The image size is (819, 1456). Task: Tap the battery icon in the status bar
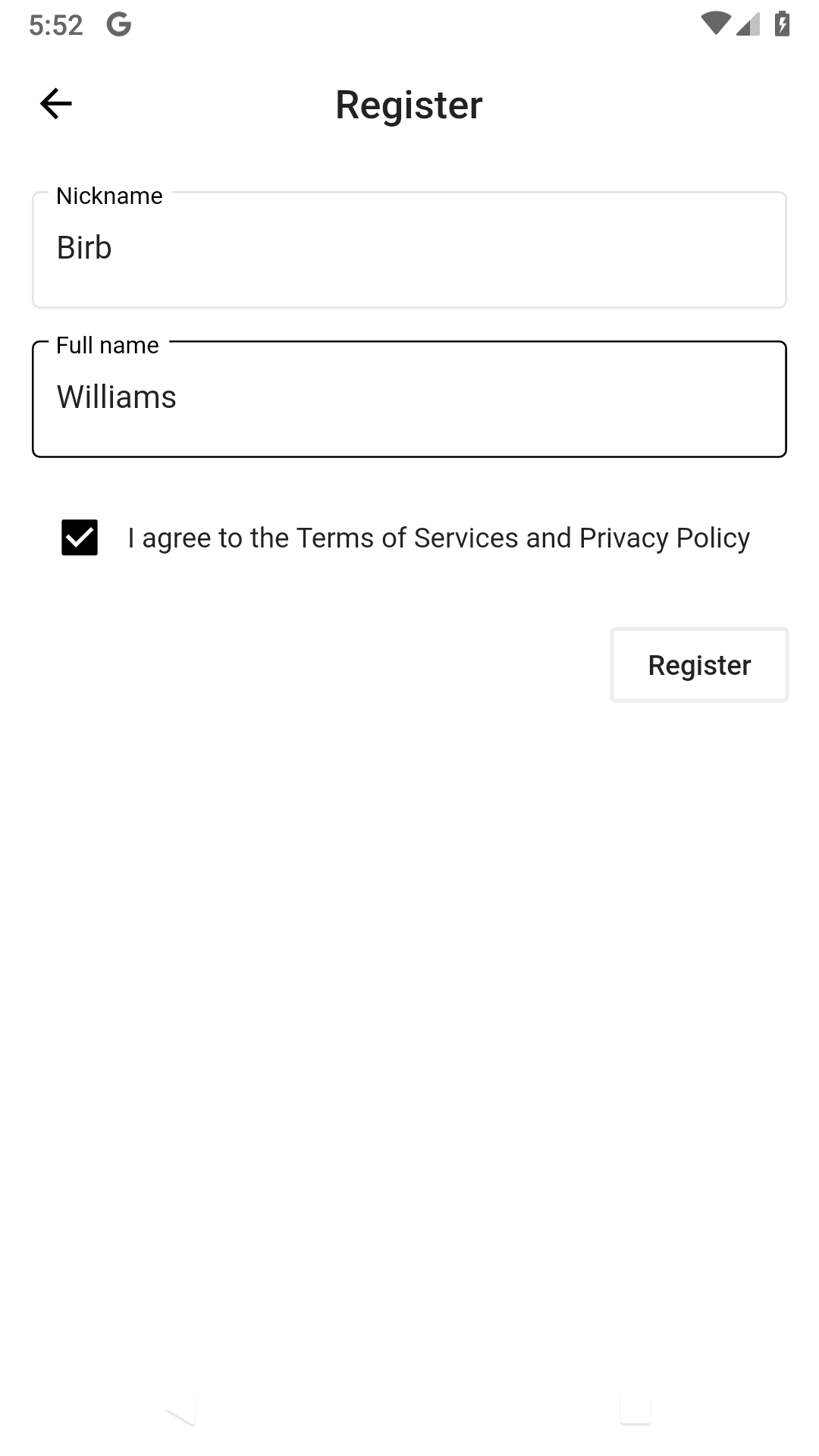pos(782,24)
